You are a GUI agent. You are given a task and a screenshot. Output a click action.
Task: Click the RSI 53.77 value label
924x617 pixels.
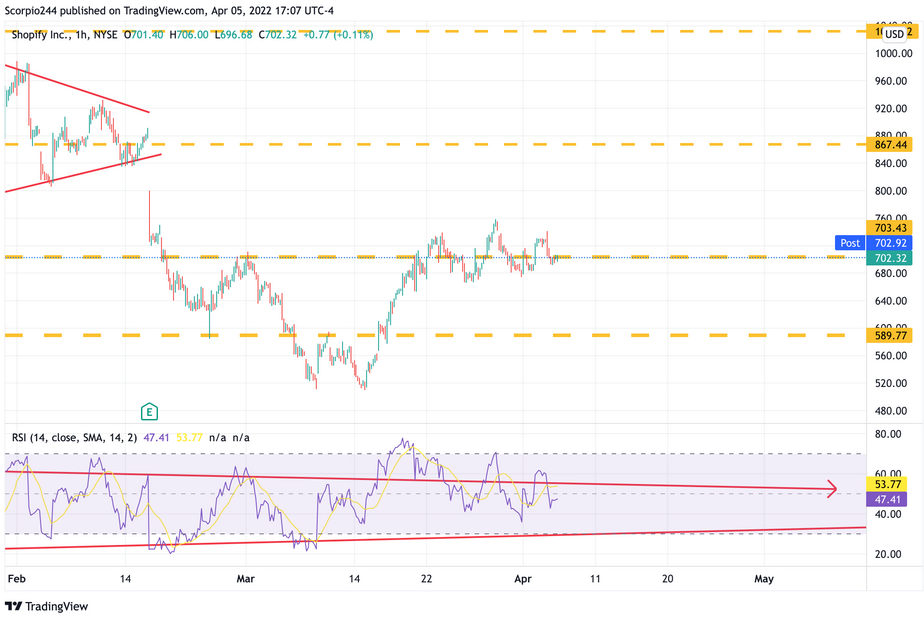coord(887,484)
